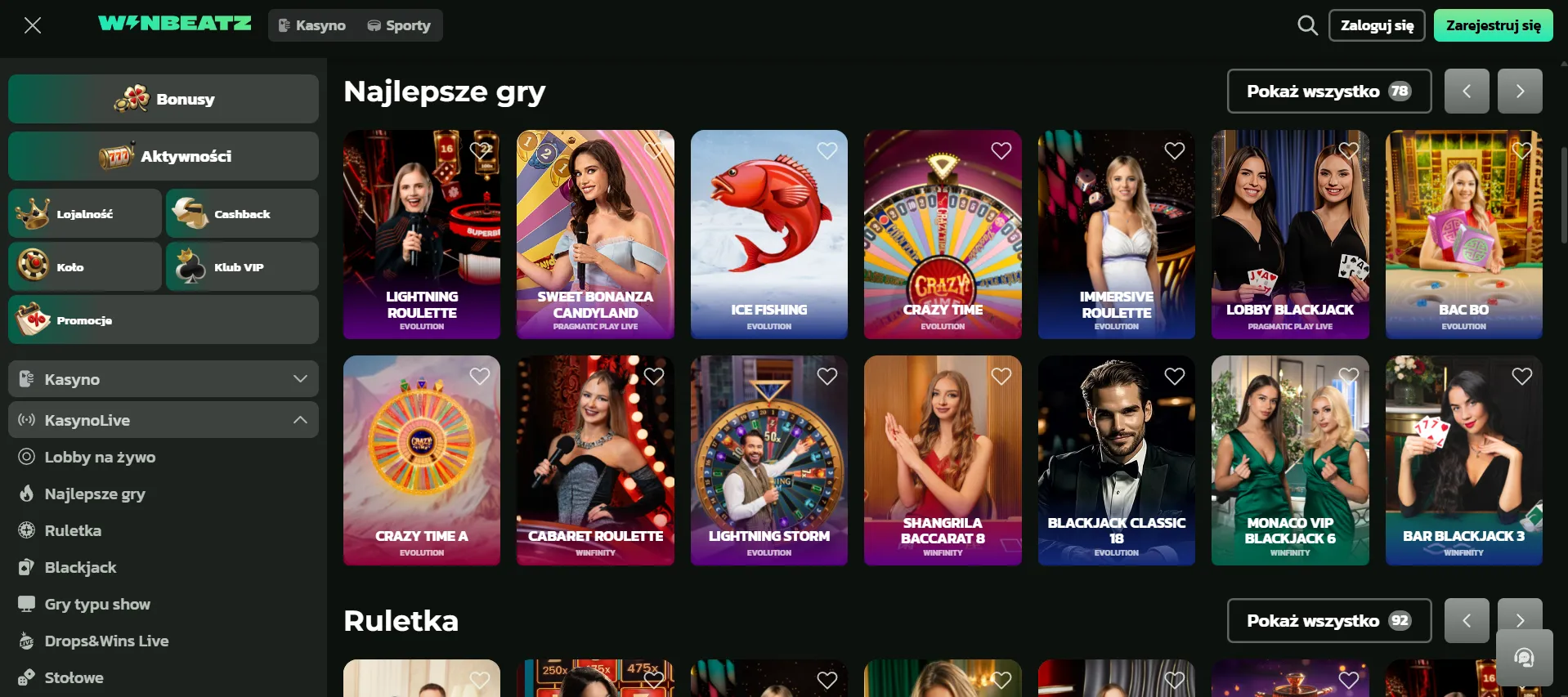Open Cashback gold coins tile

click(242, 213)
